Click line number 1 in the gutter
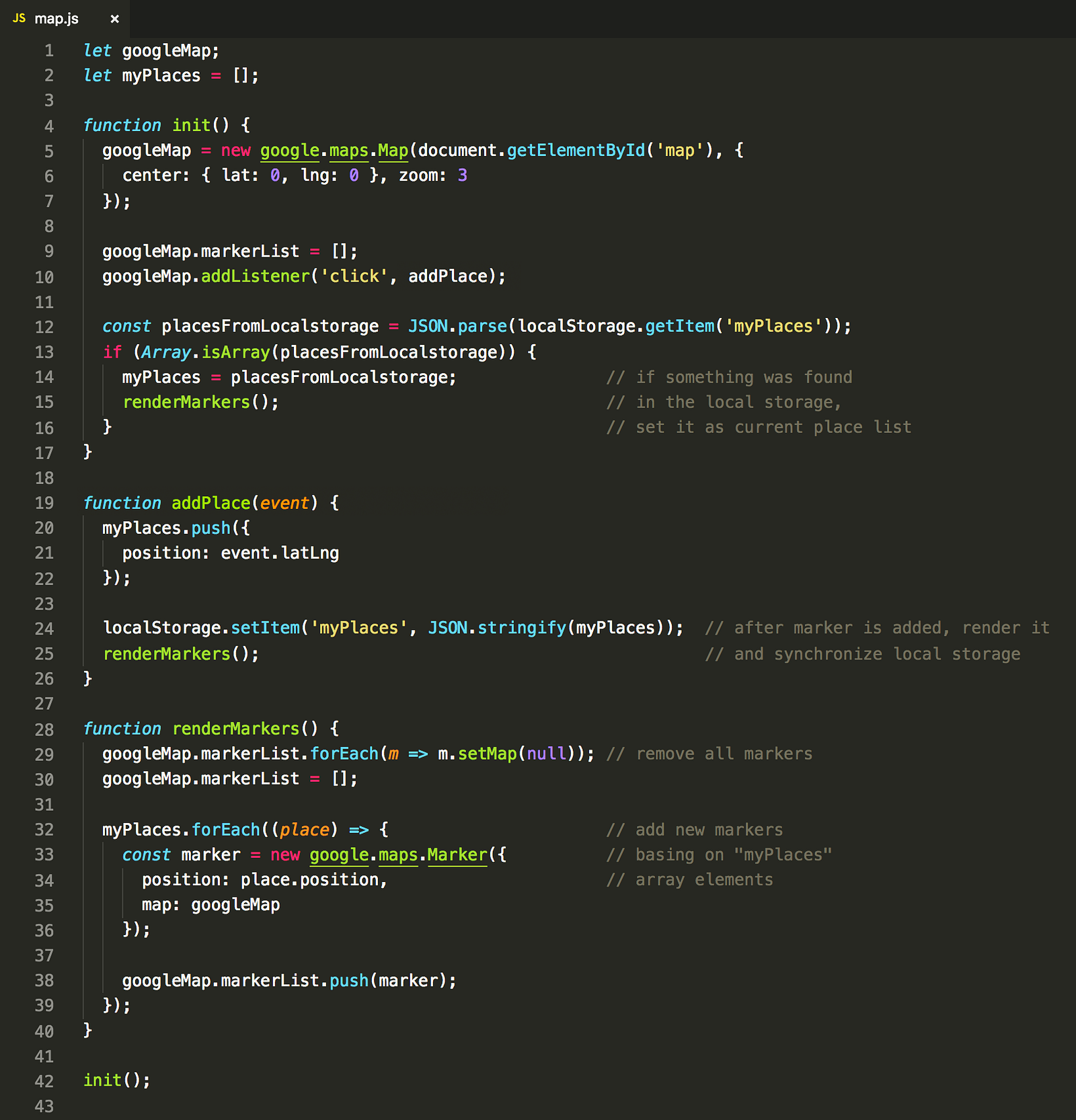This screenshot has width=1076, height=1120. click(x=49, y=51)
